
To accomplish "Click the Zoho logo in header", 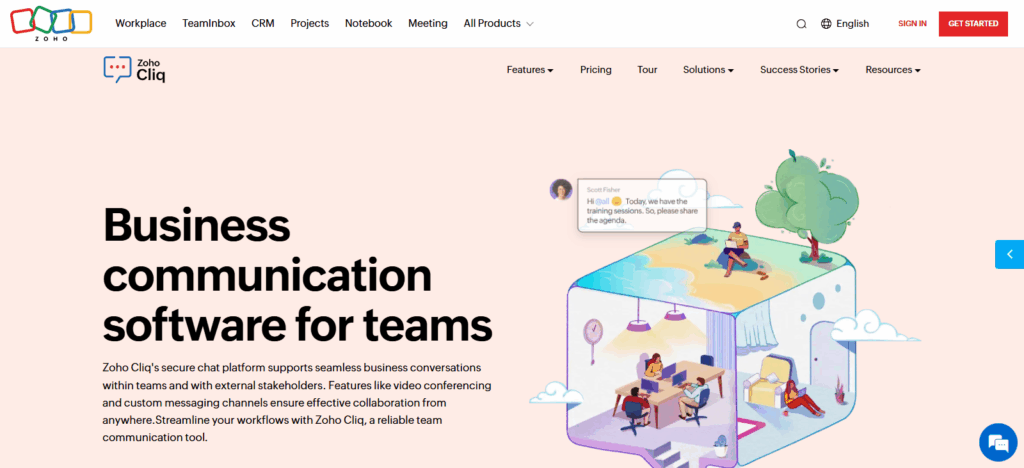I will pyautogui.click(x=51, y=23).
